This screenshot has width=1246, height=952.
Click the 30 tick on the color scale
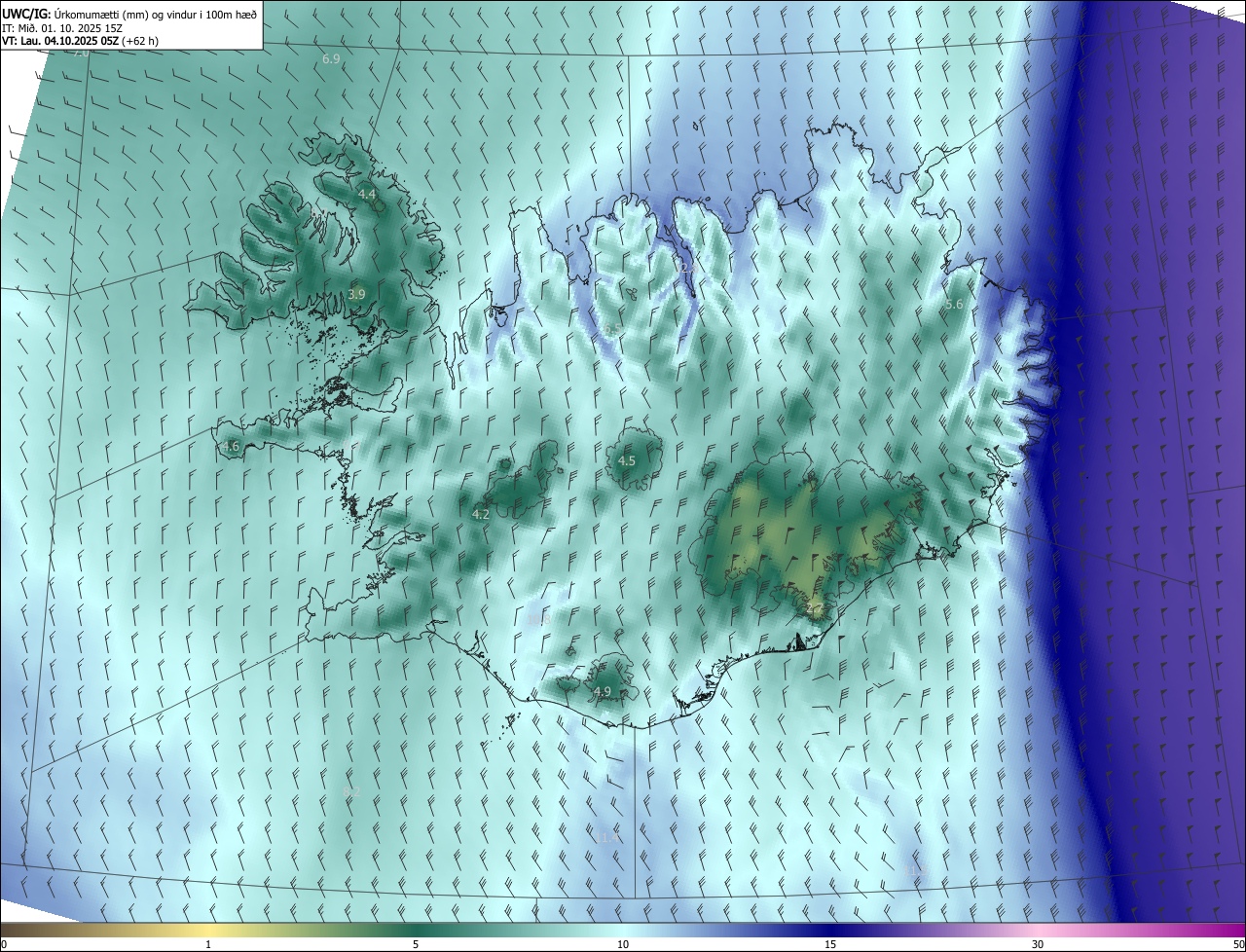(x=1038, y=944)
